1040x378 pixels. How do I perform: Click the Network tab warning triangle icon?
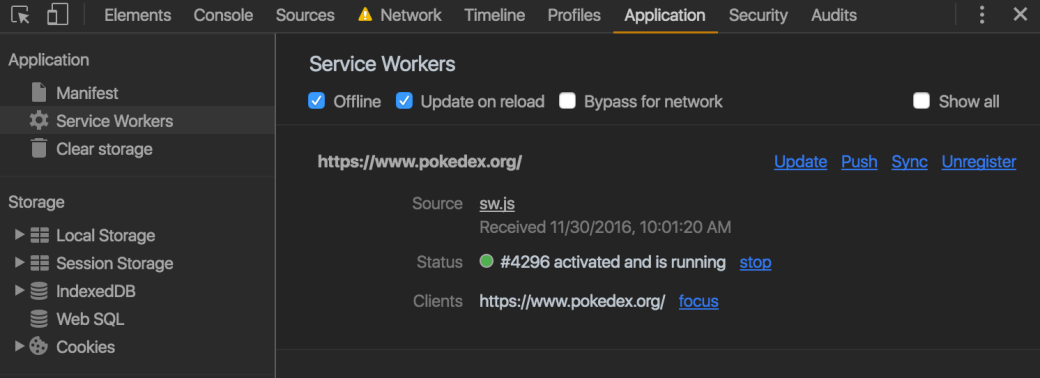(x=365, y=15)
